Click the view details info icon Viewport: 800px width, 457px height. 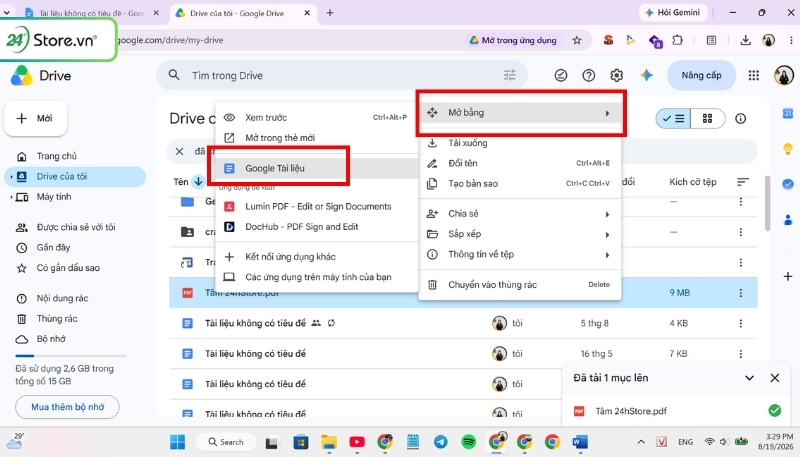pos(740,119)
